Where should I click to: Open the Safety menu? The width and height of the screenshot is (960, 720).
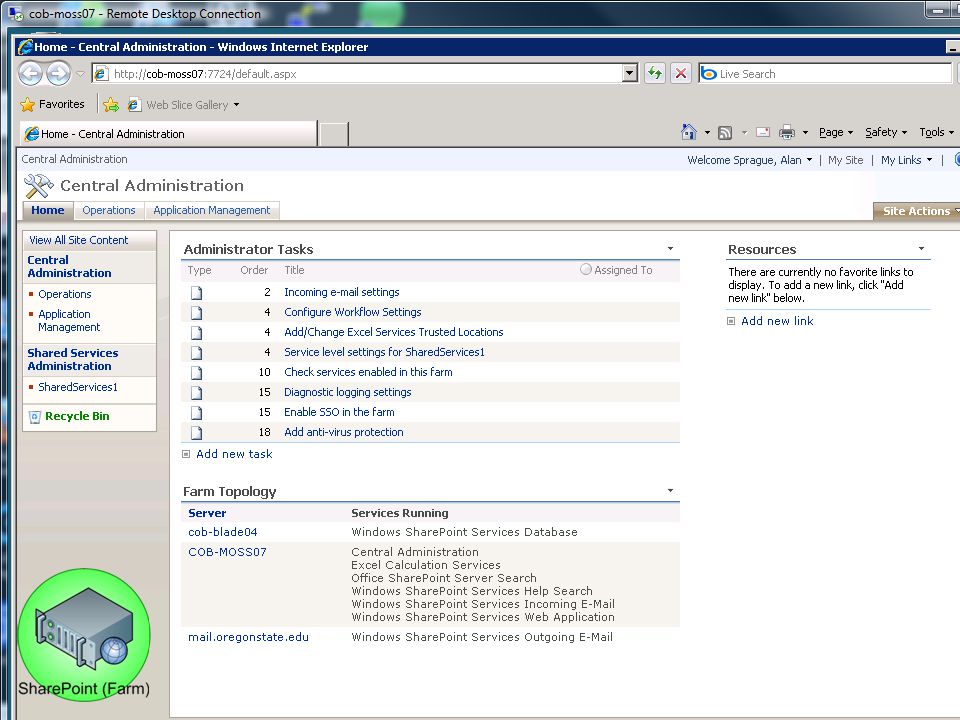tap(885, 132)
